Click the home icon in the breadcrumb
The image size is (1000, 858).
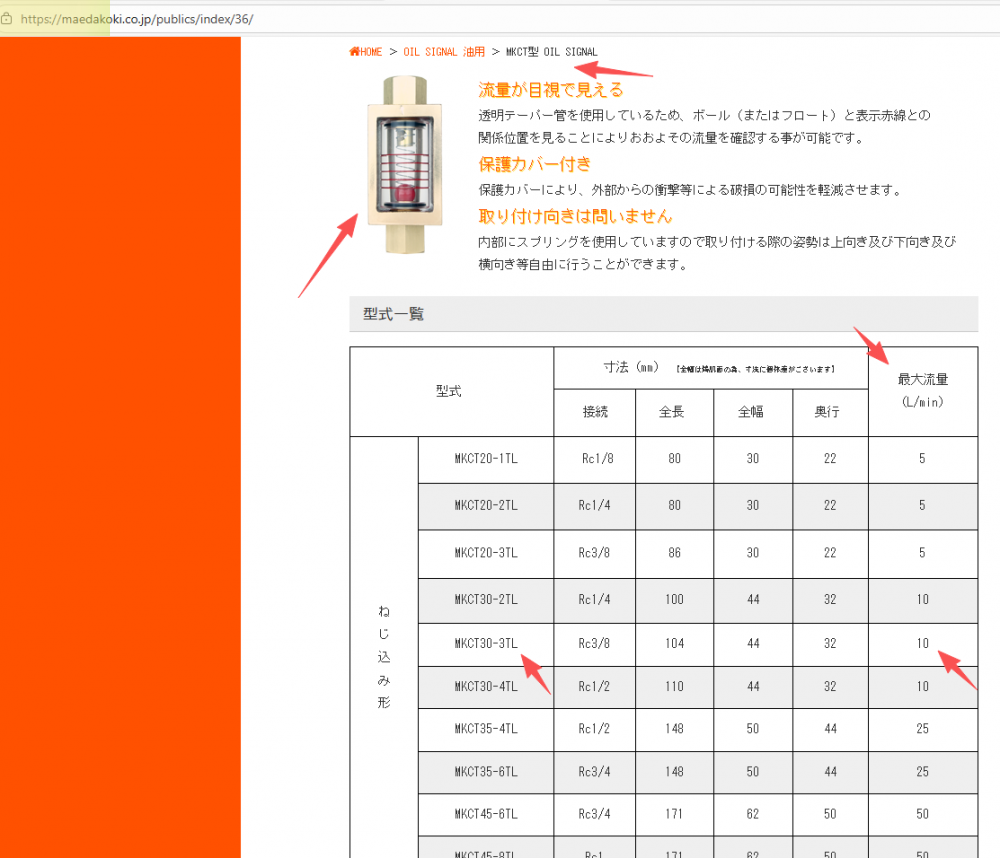tap(353, 51)
